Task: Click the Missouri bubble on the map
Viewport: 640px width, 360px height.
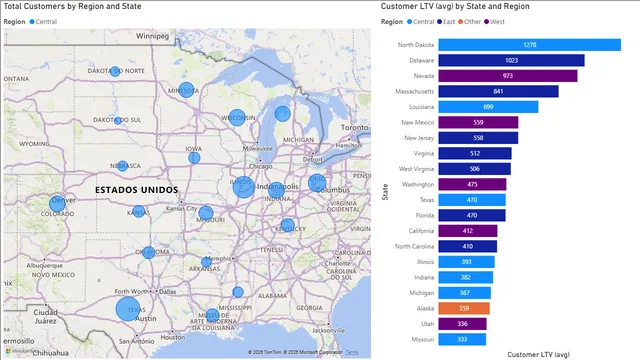Action: coord(206,213)
